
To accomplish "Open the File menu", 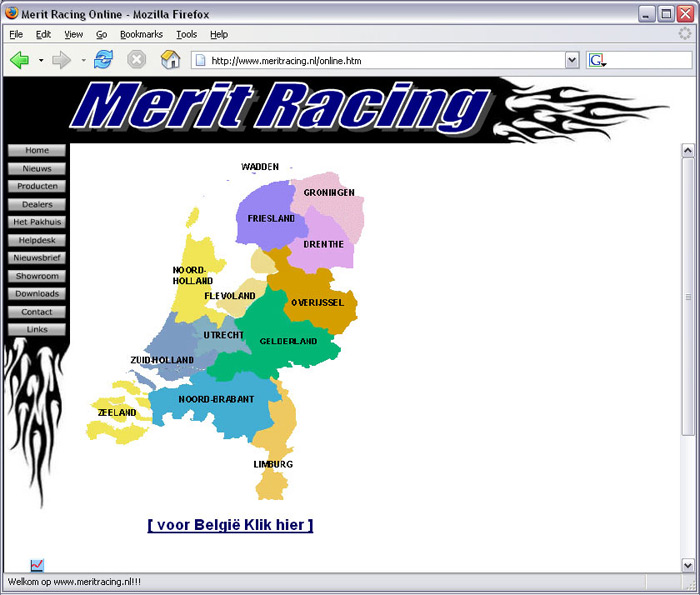I will [16, 34].
